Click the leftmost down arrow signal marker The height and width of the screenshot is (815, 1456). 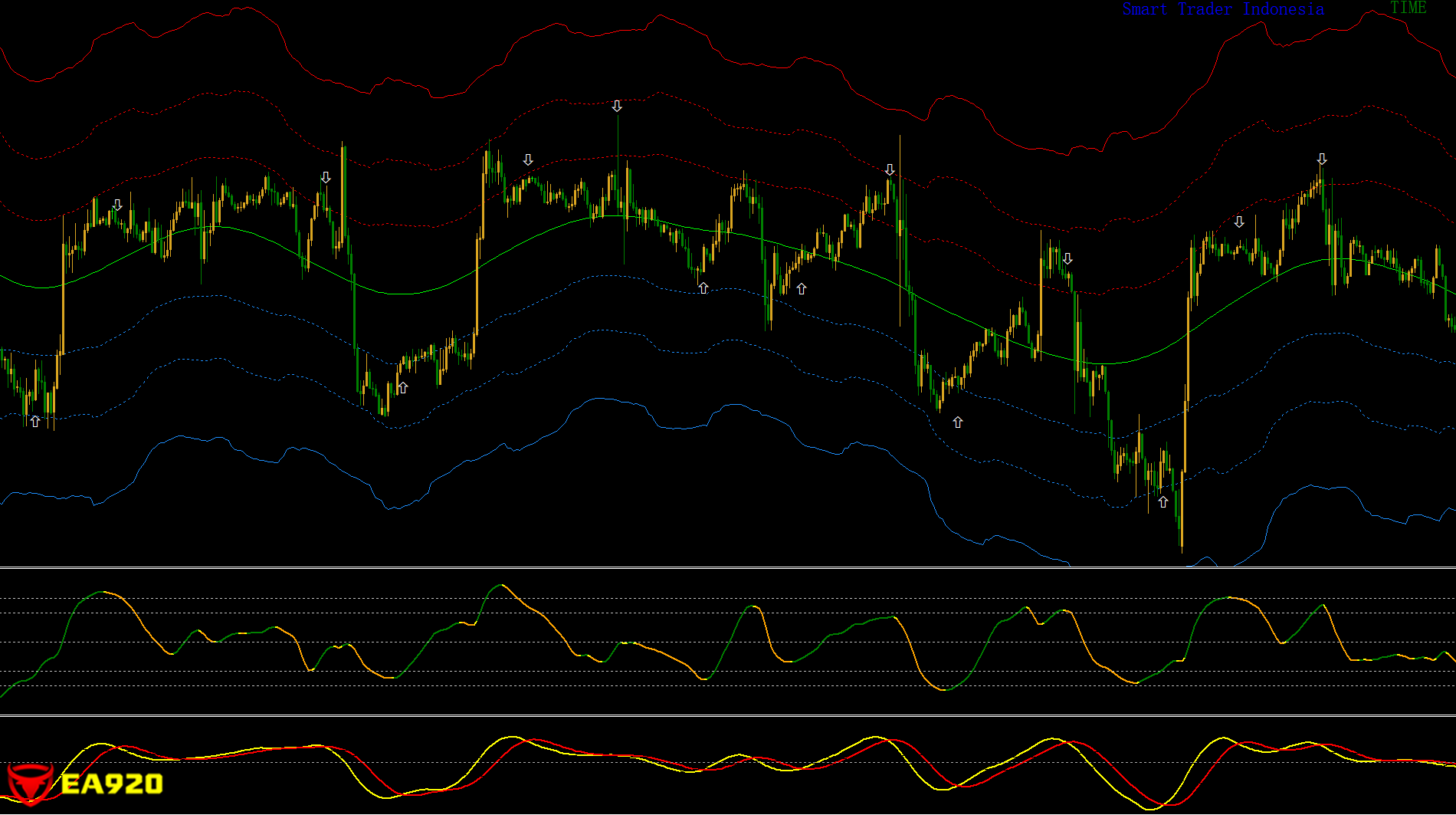[117, 205]
